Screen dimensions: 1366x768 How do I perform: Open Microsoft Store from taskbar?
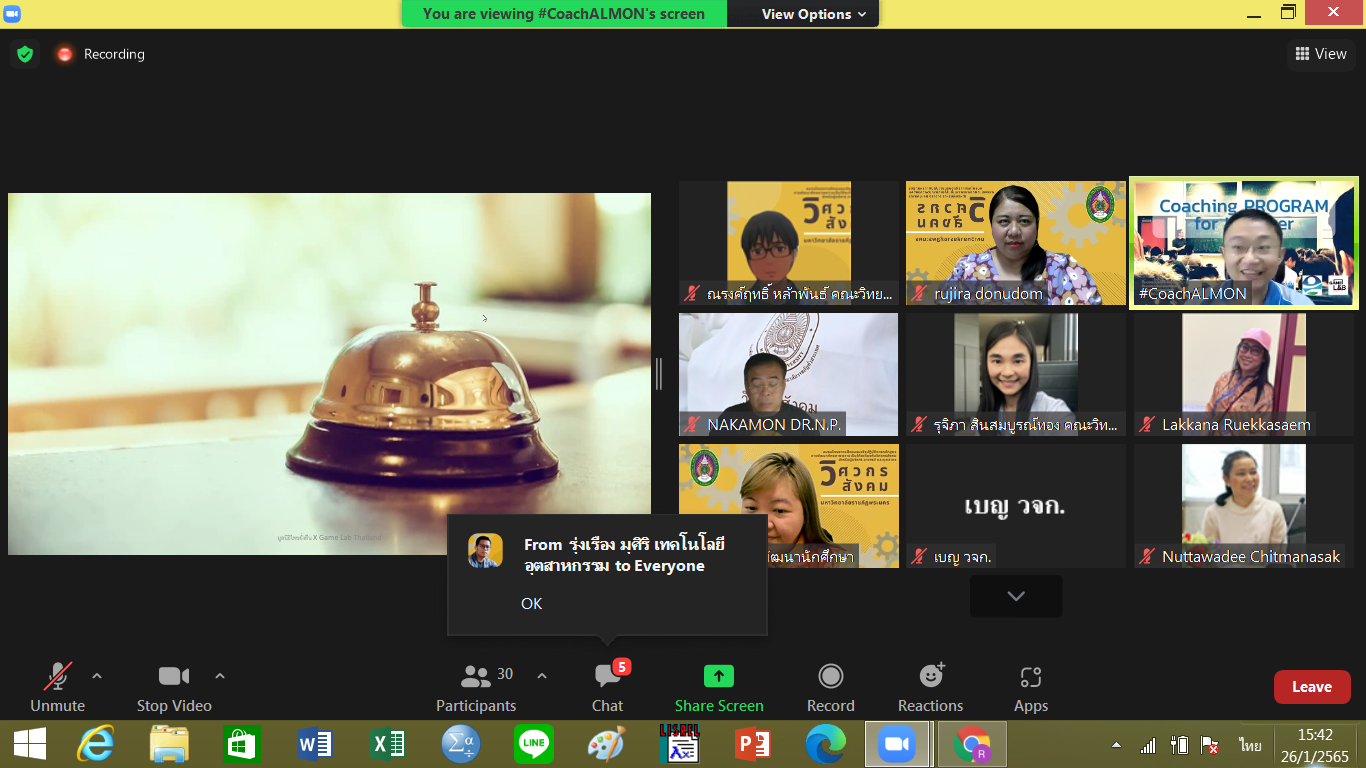click(242, 744)
